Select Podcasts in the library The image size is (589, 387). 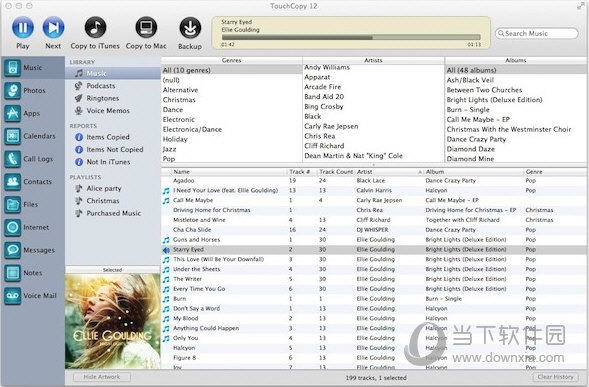pos(113,86)
